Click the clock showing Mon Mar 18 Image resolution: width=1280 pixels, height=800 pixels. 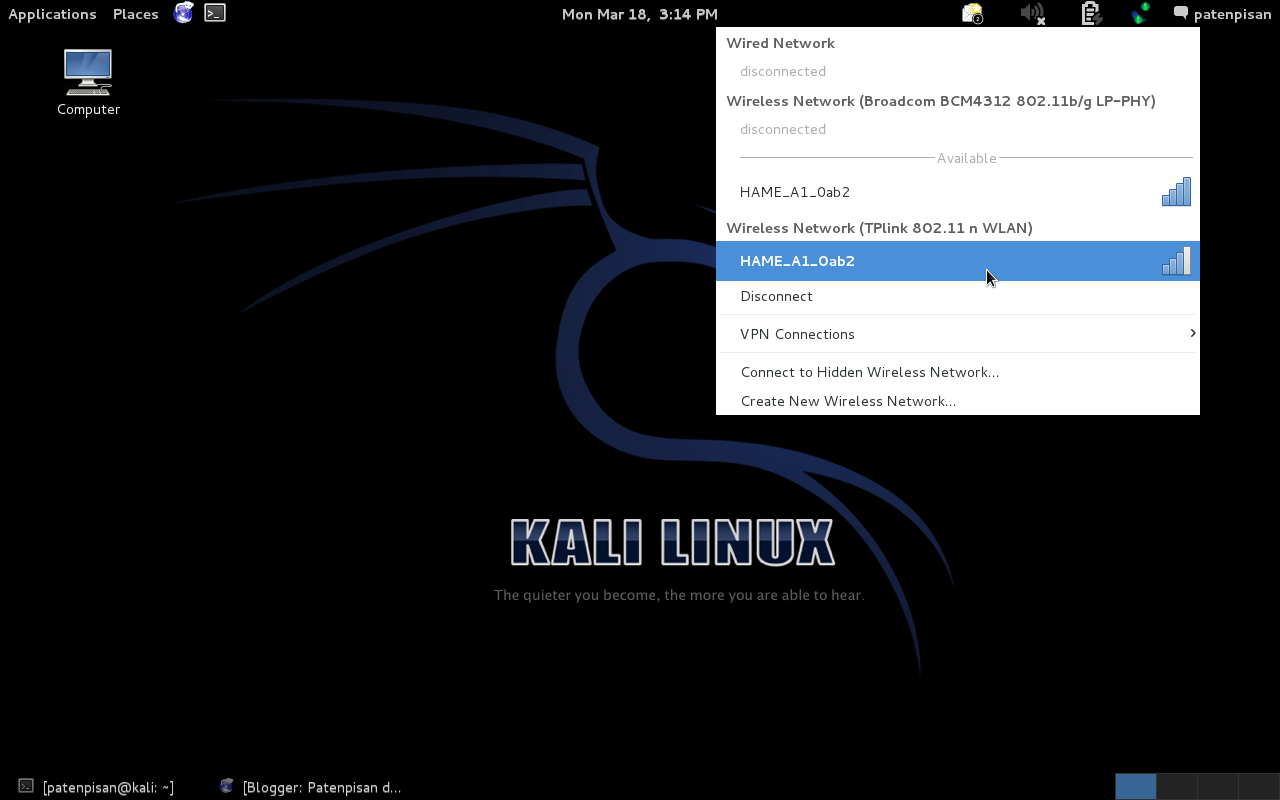point(640,14)
